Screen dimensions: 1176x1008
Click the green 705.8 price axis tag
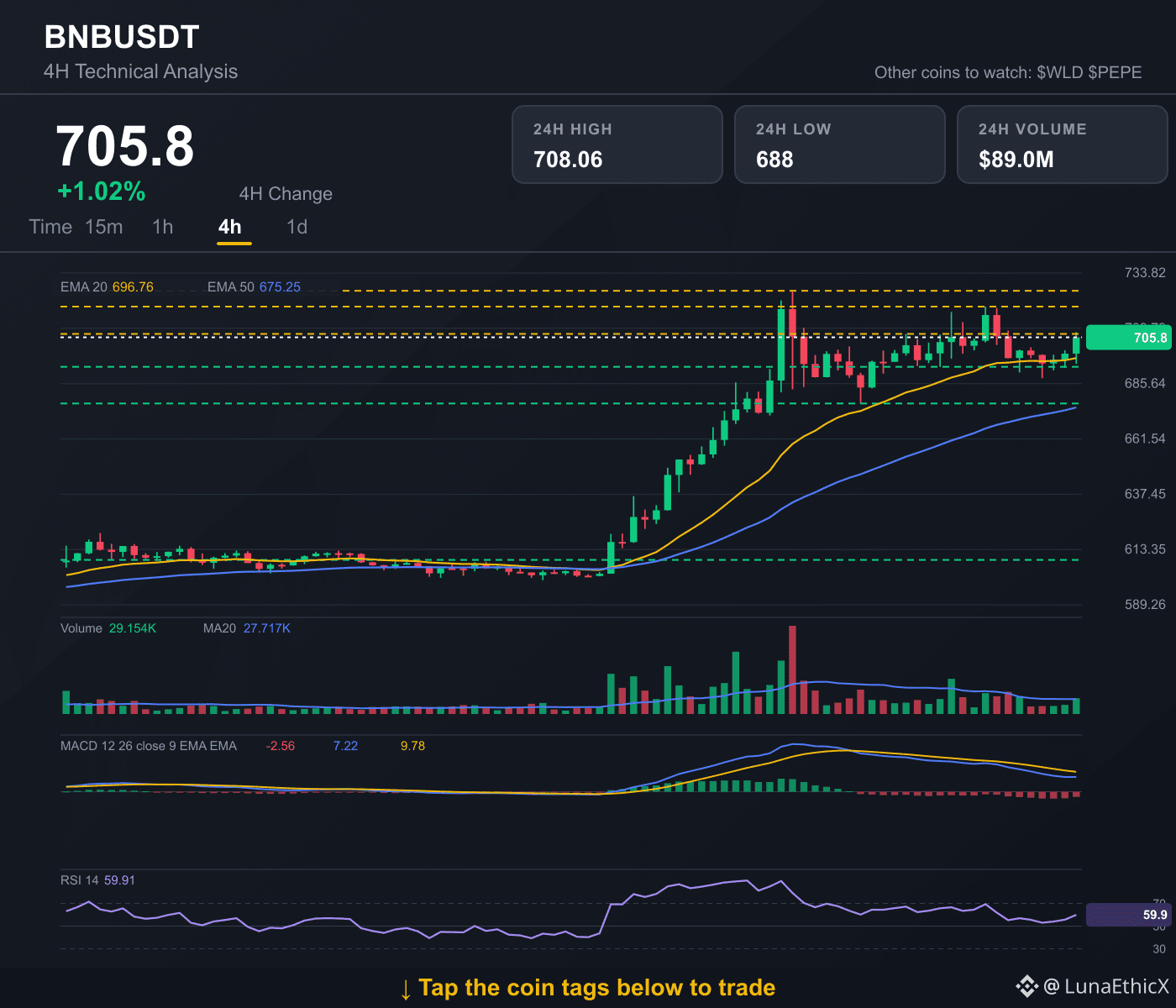(1128, 338)
